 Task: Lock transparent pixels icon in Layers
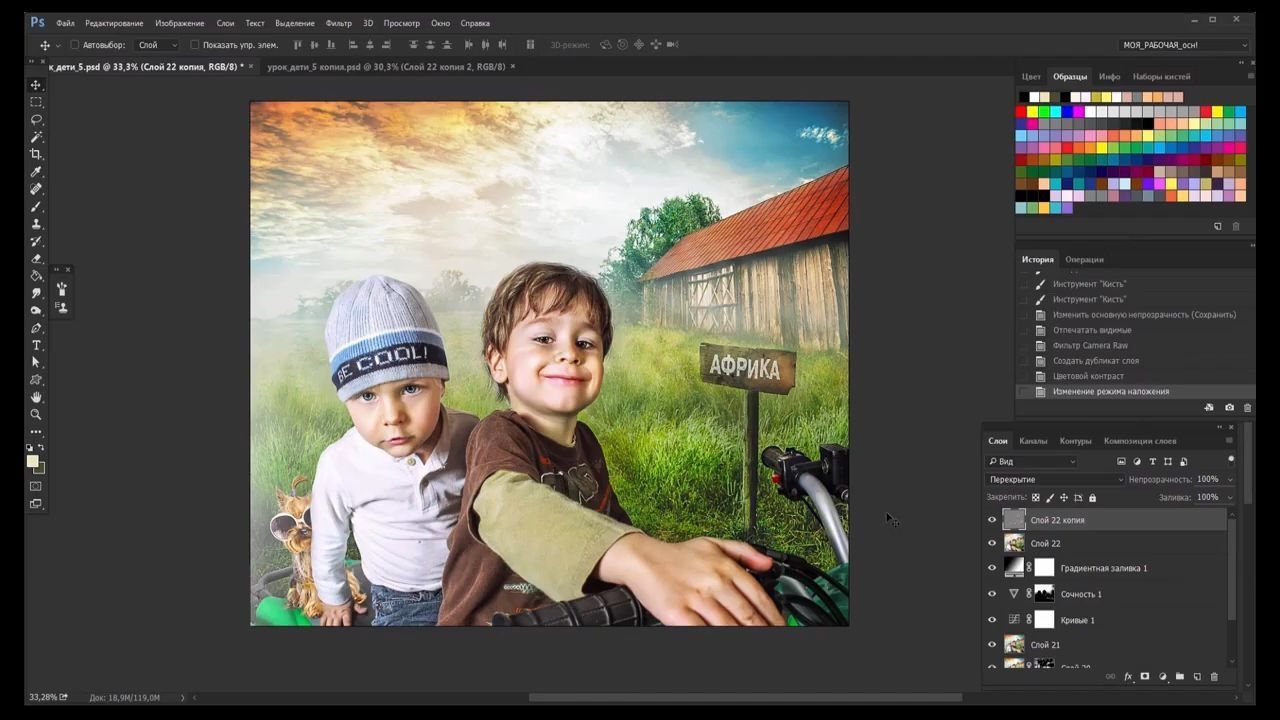coord(1035,497)
